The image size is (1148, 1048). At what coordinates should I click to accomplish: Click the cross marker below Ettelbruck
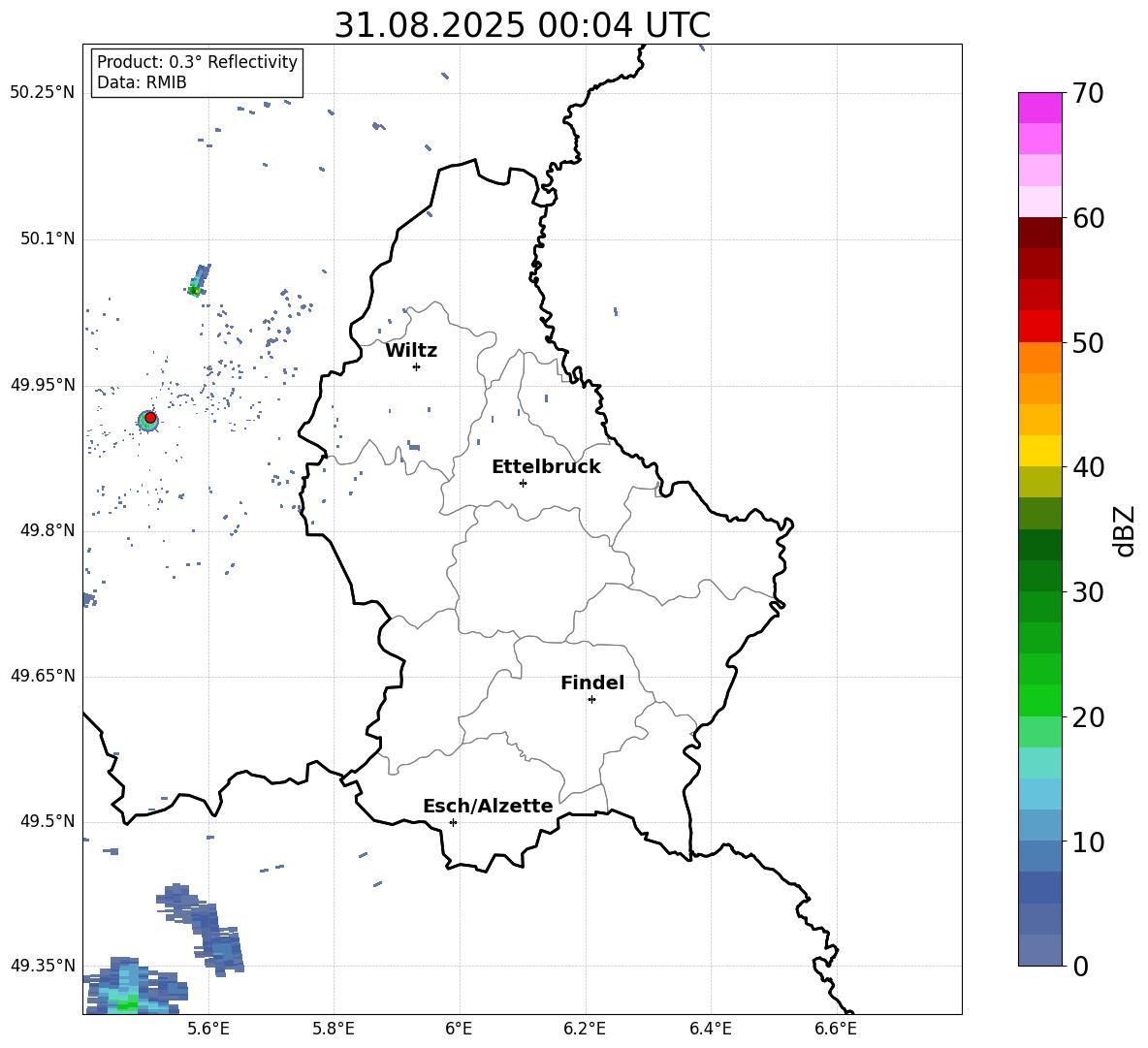[x=523, y=484]
